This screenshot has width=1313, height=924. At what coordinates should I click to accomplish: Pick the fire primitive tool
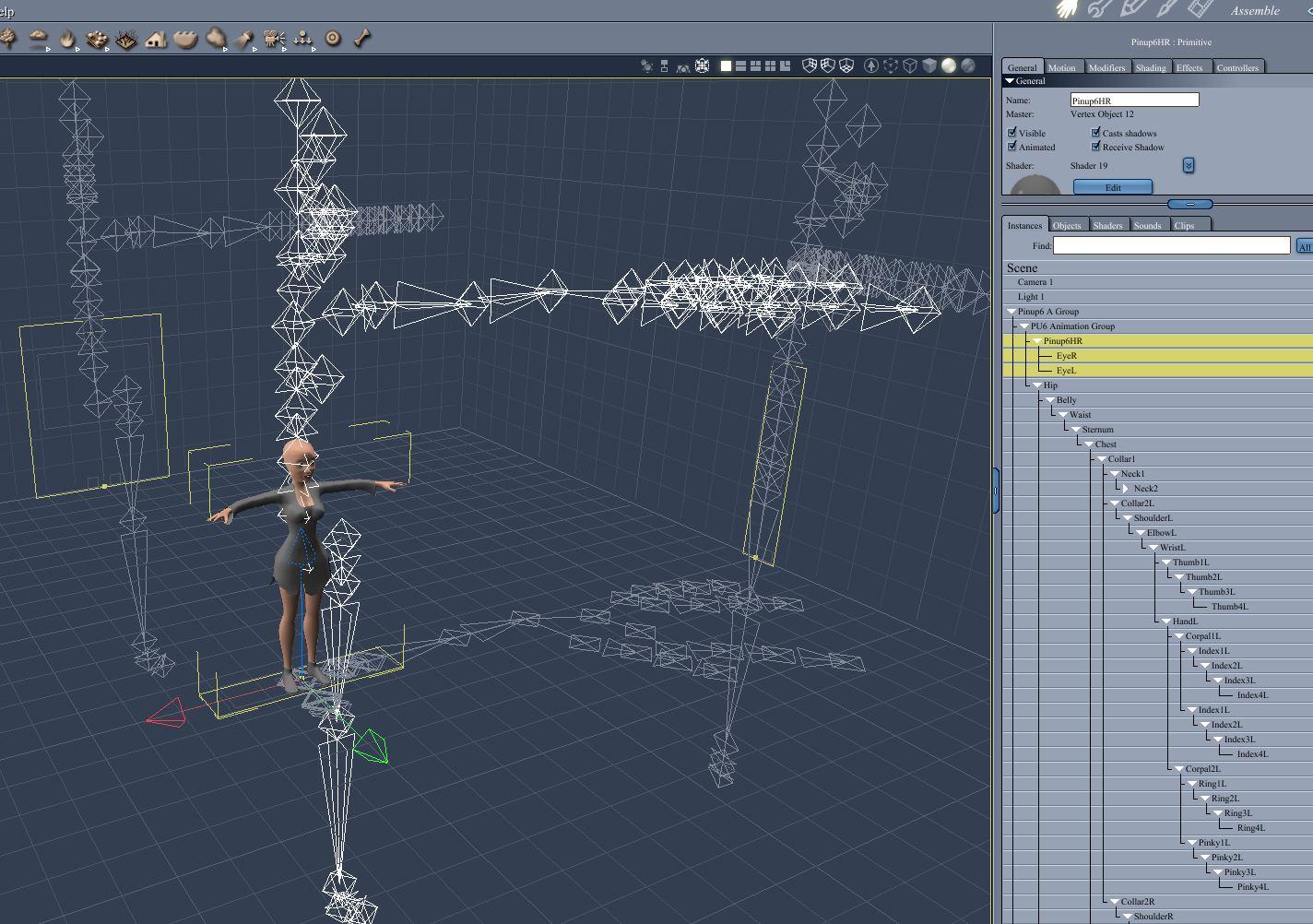(x=67, y=39)
